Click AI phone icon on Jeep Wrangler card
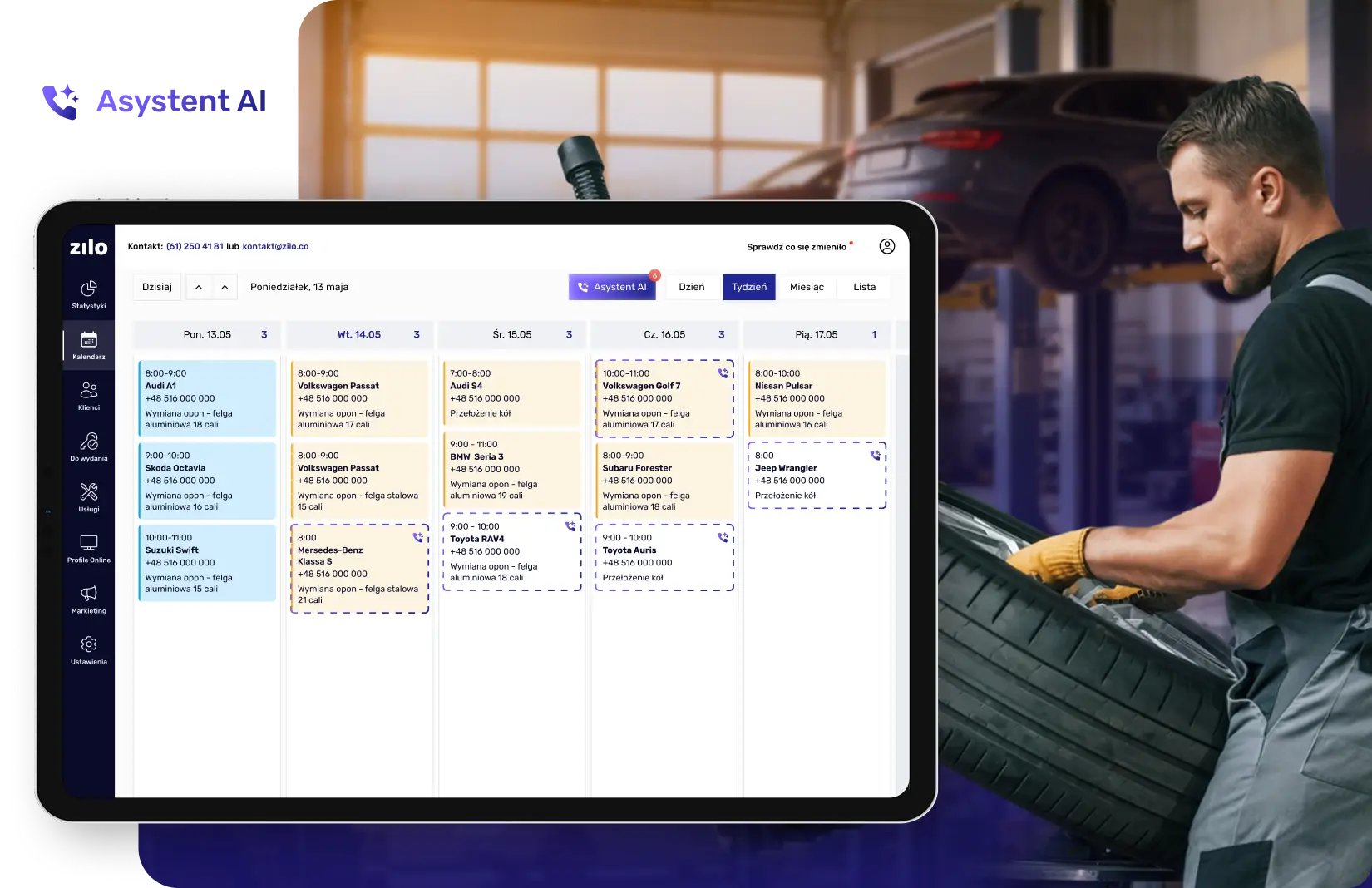This screenshot has width=1372, height=888. [875, 455]
